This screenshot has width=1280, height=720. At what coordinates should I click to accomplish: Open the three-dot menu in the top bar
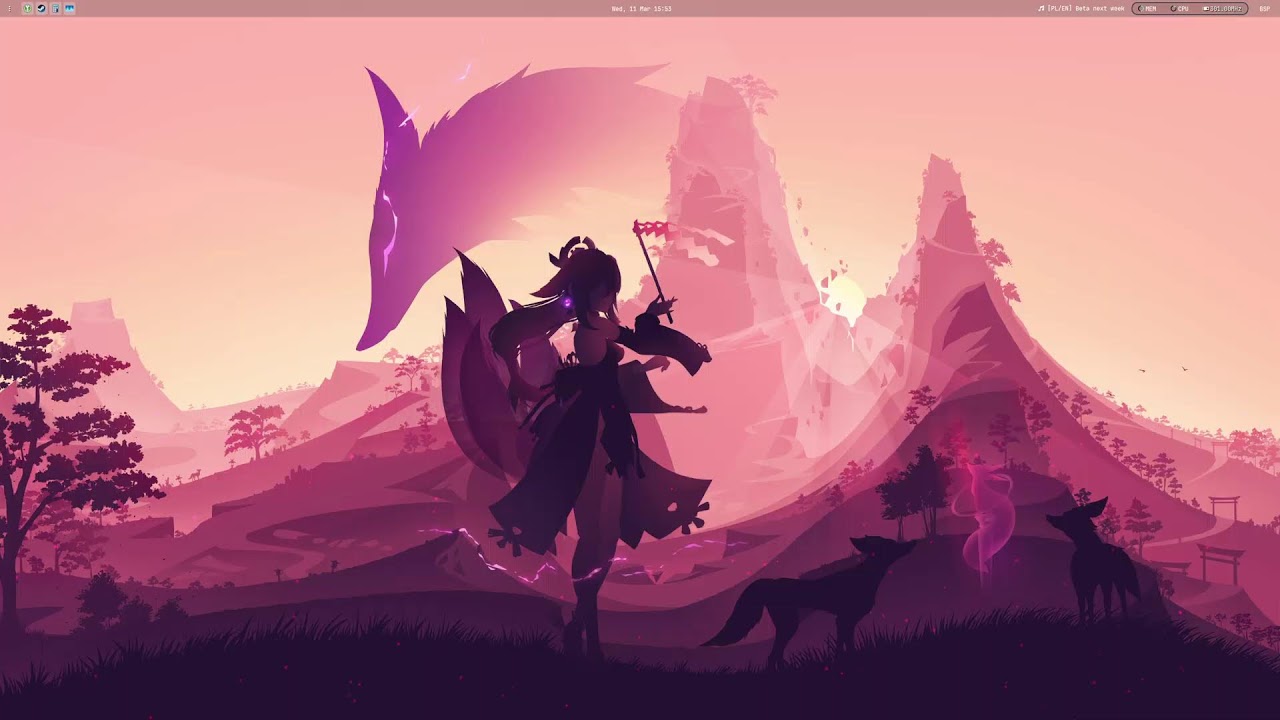9,8
